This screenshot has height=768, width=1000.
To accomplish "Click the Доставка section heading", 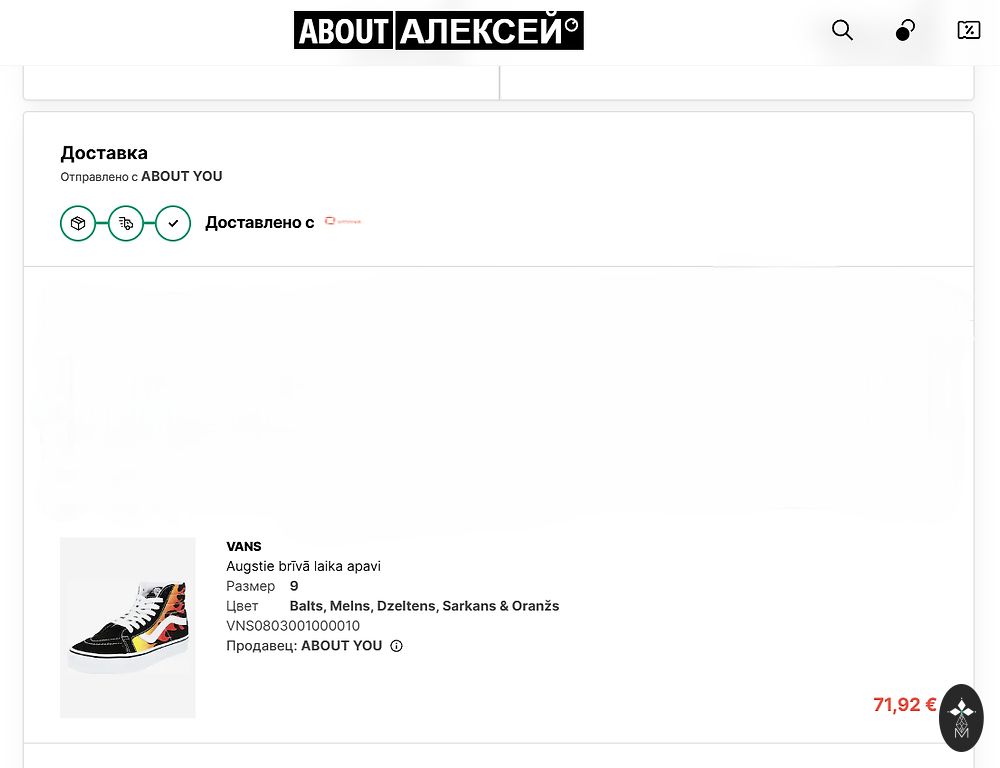I will [x=104, y=153].
